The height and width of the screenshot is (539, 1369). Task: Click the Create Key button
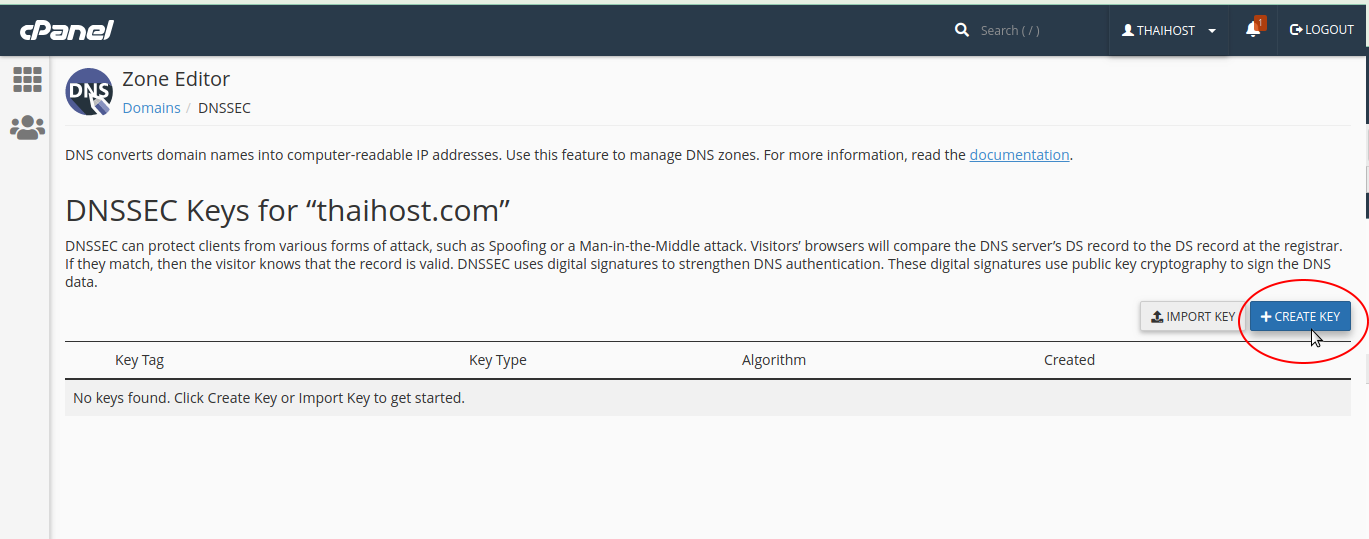1300,317
